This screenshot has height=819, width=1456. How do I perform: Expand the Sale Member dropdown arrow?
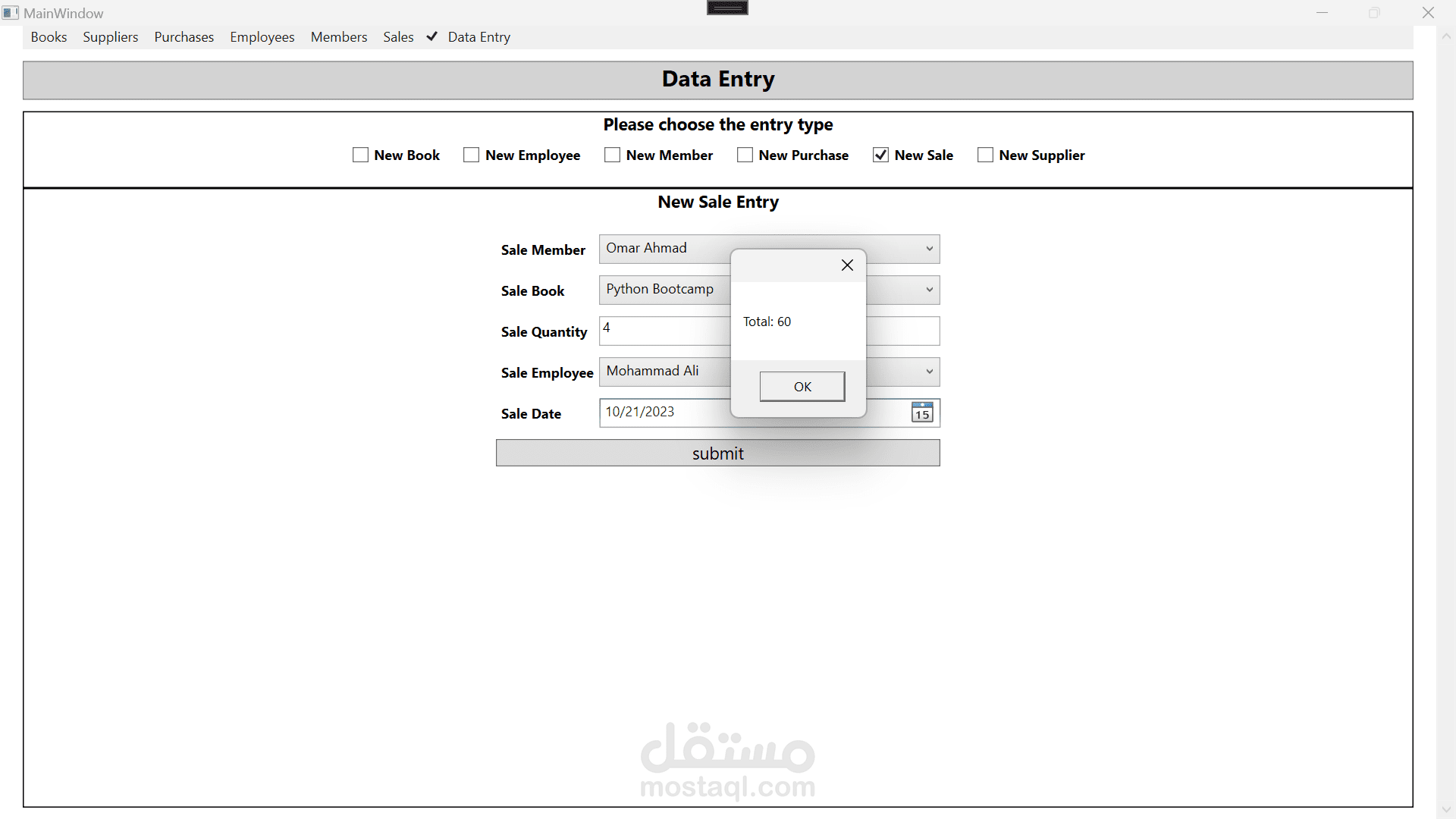(x=929, y=249)
